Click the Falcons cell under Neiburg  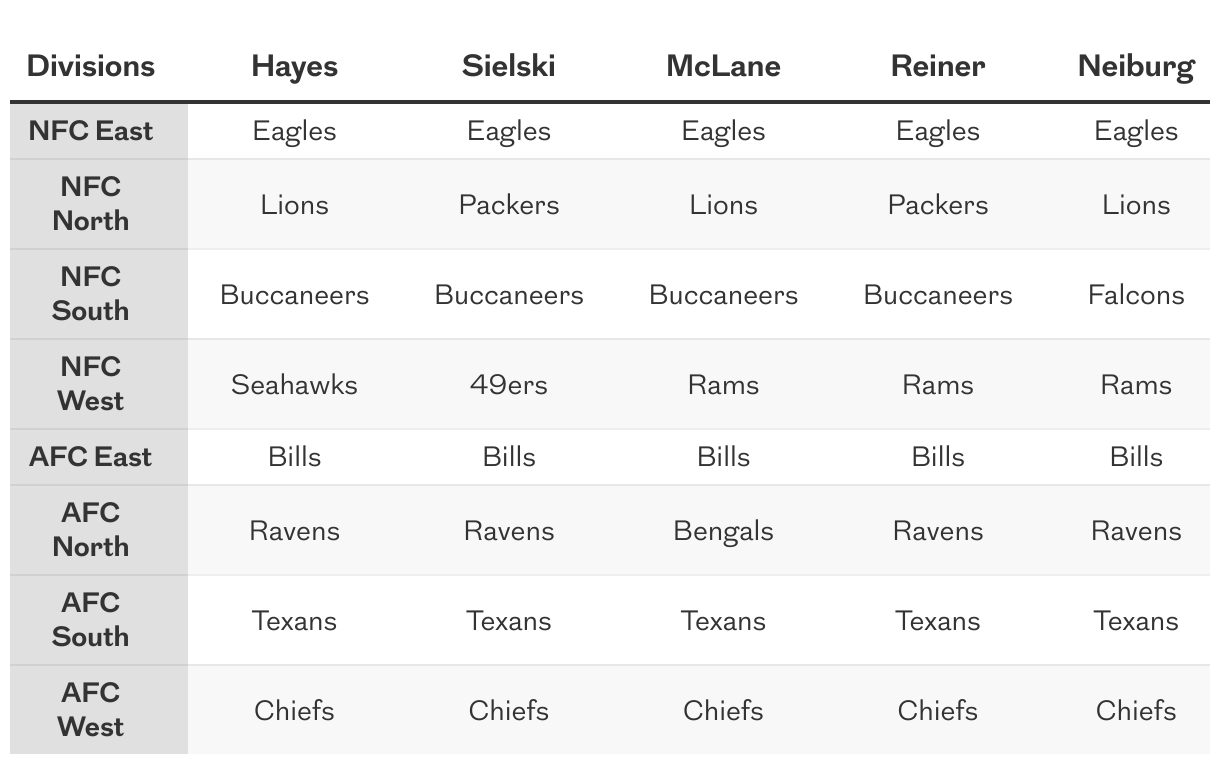click(x=1135, y=295)
